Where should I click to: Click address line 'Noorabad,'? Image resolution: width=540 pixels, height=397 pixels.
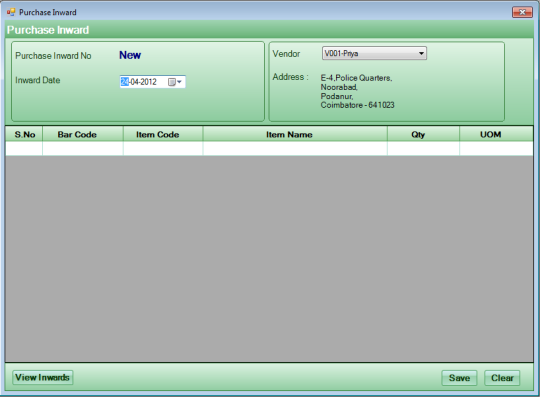click(339, 87)
